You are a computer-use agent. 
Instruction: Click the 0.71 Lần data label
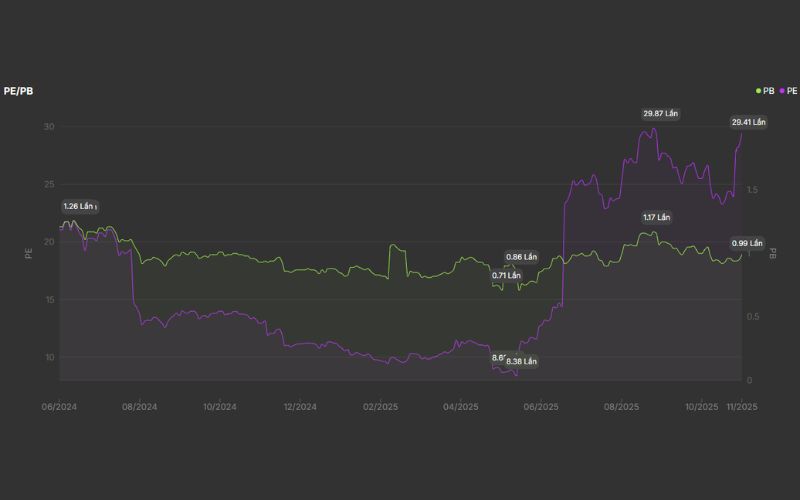tap(507, 275)
